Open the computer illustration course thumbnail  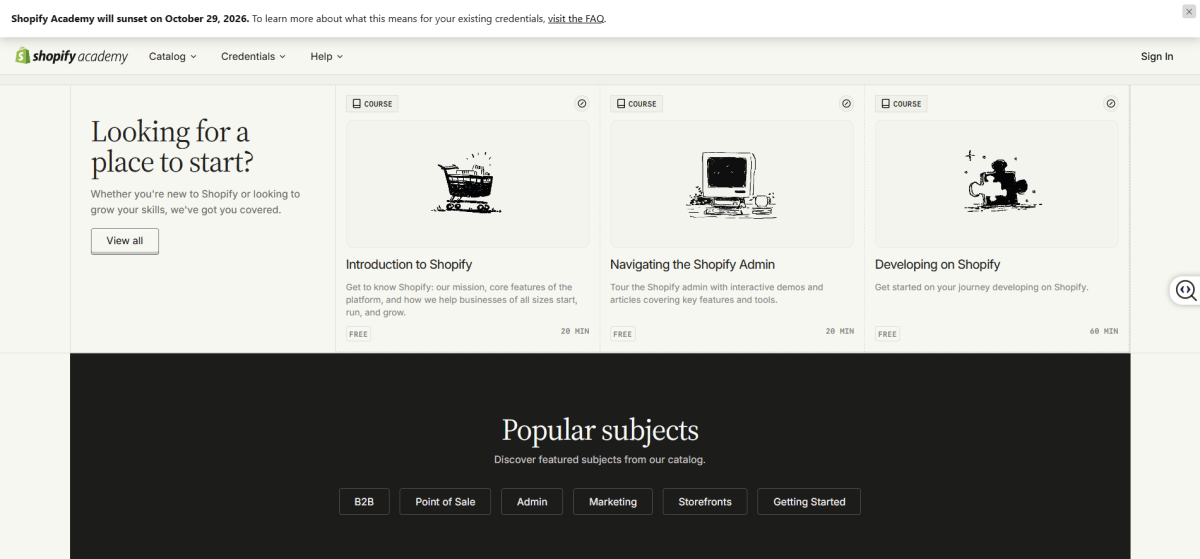click(x=732, y=184)
